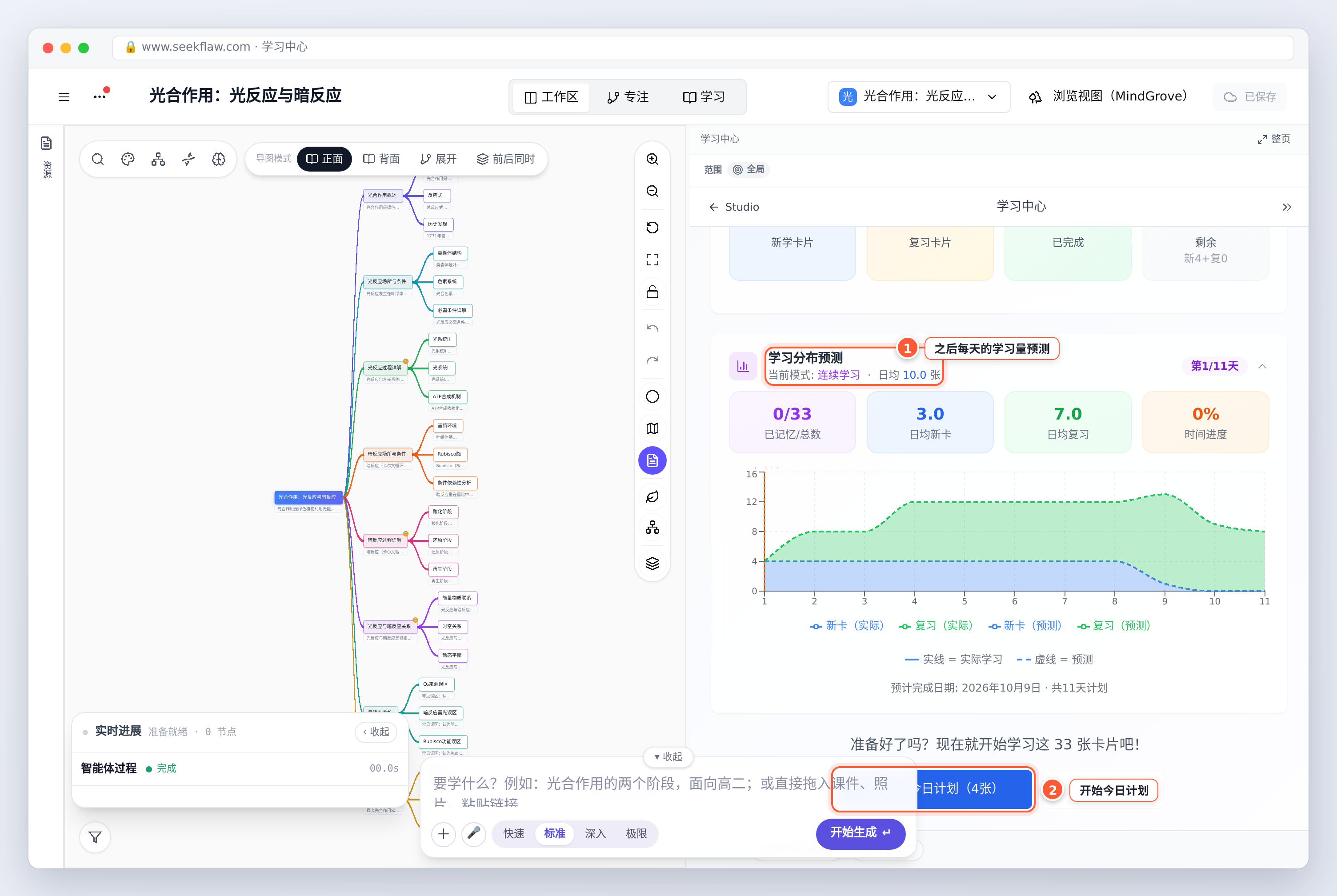Click the plus attachment button in prompt box
The height and width of the screenshot is (896, 1337).
click(444, 834)
